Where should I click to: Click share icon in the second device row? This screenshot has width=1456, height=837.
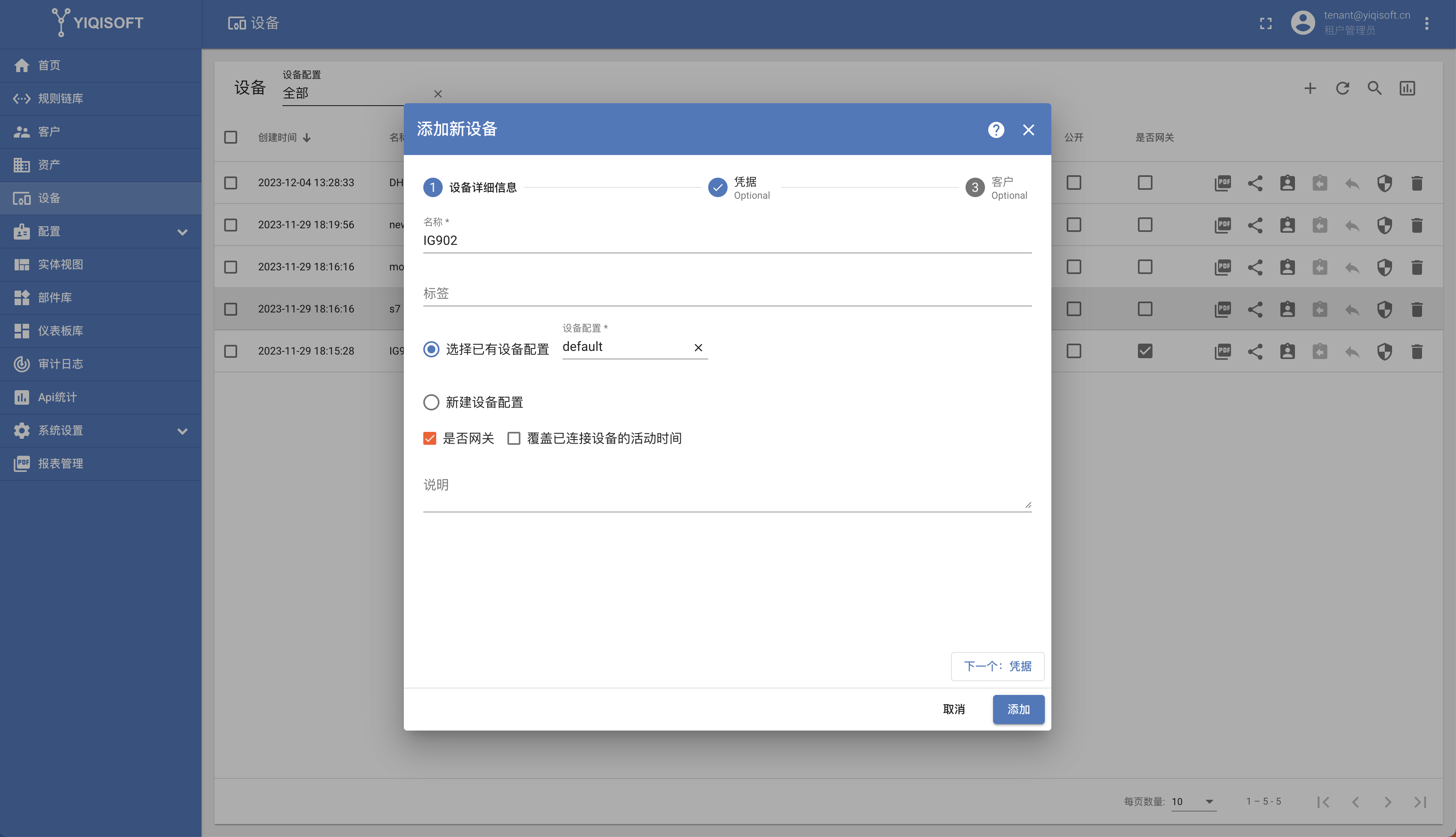1255,225
